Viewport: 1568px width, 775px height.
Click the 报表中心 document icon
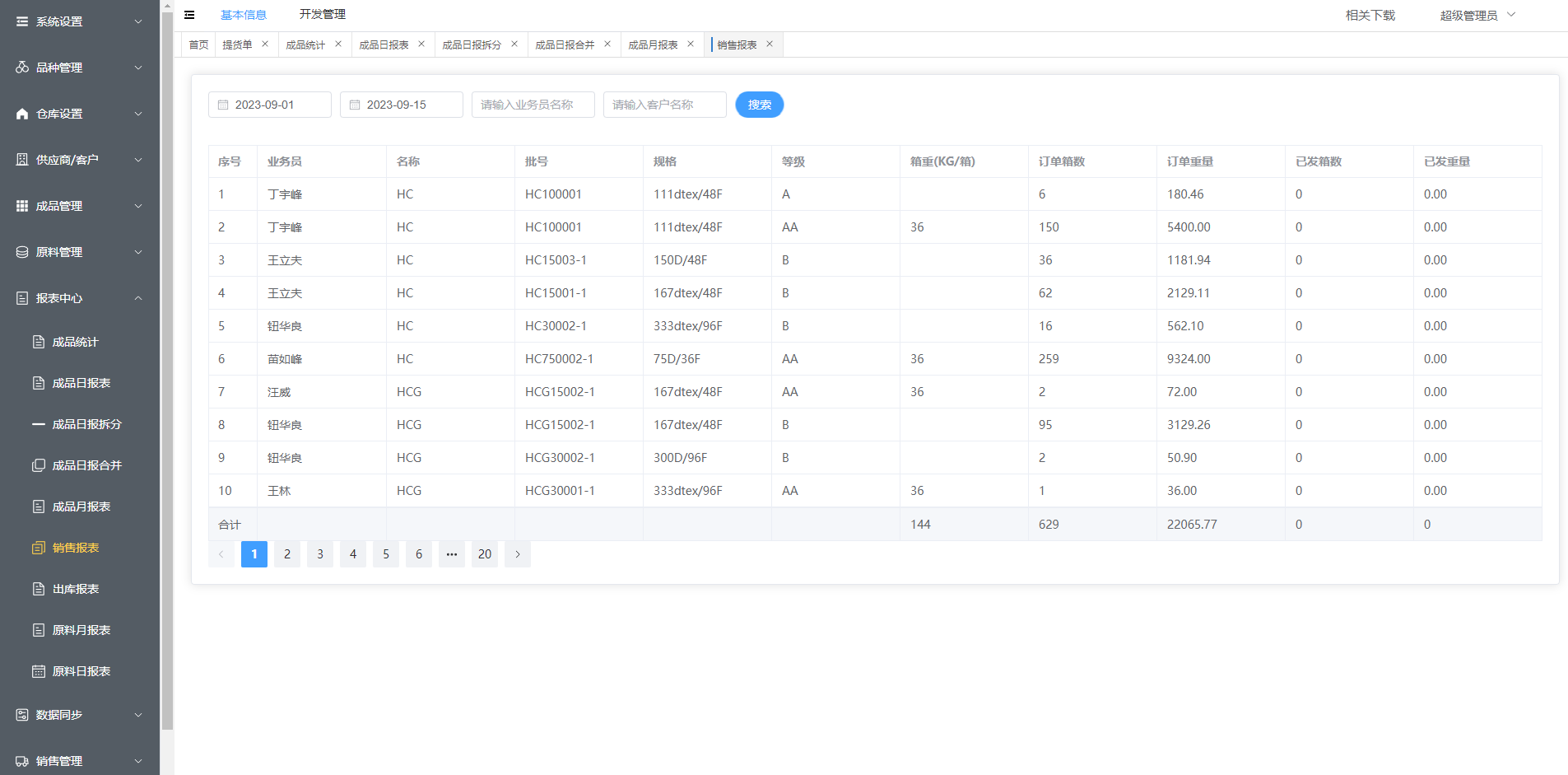pyautogui.click(x=22, y=298)
